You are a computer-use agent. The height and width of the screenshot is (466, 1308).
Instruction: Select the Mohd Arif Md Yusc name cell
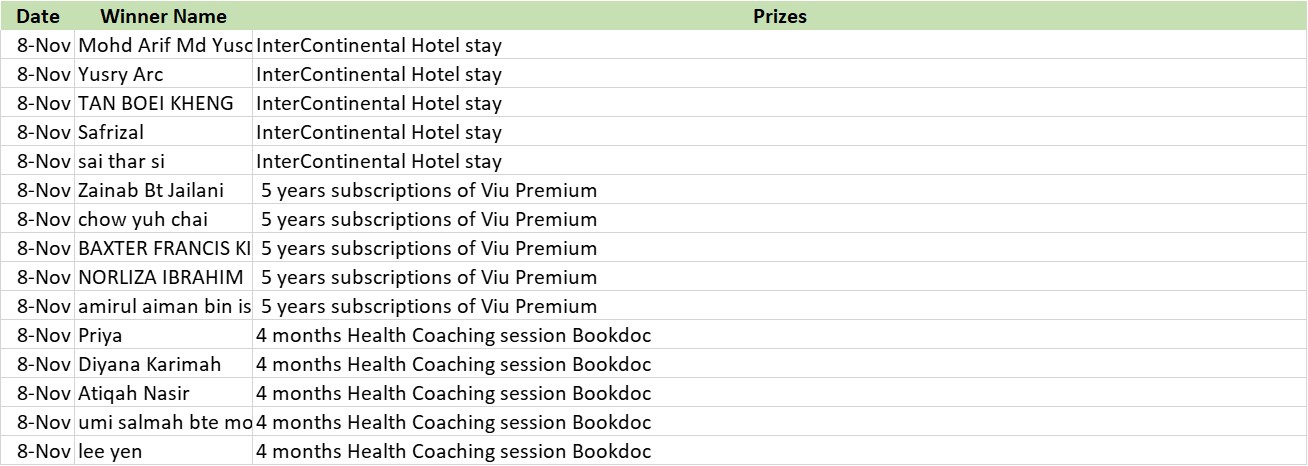pos(163,45)
